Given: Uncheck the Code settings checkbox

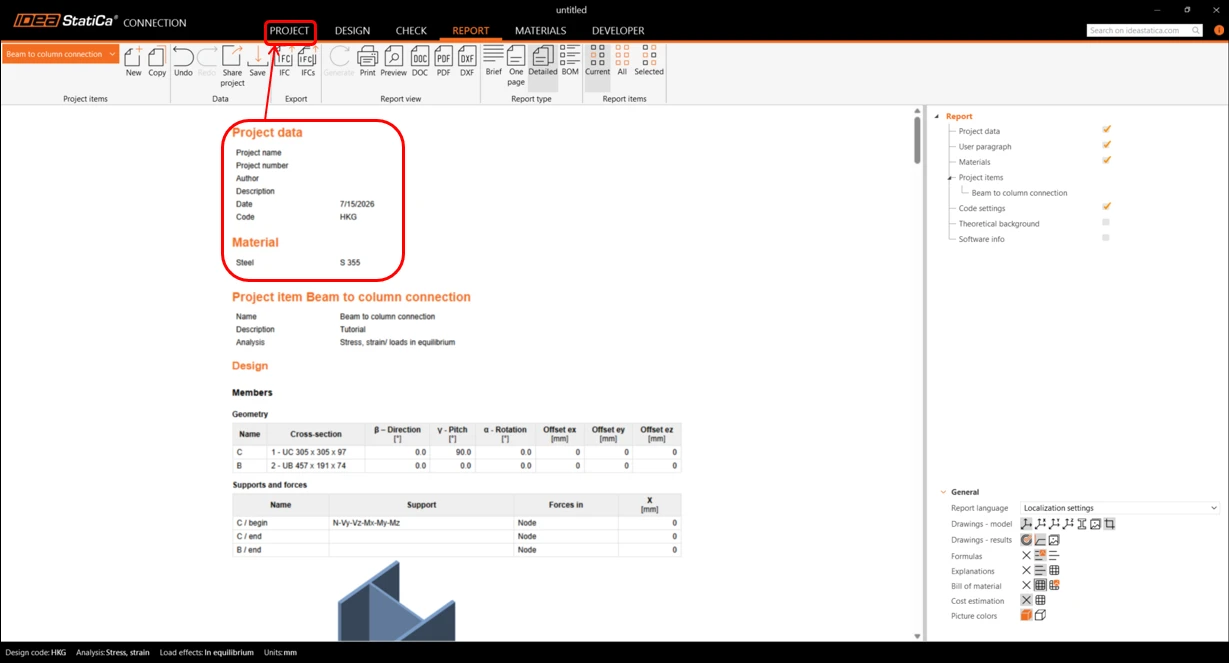Looking at the screenshot, I should coord(1106,207).
